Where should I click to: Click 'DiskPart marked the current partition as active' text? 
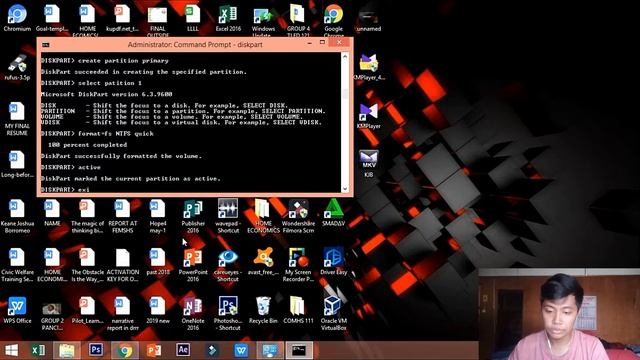[x=131, y=178]
